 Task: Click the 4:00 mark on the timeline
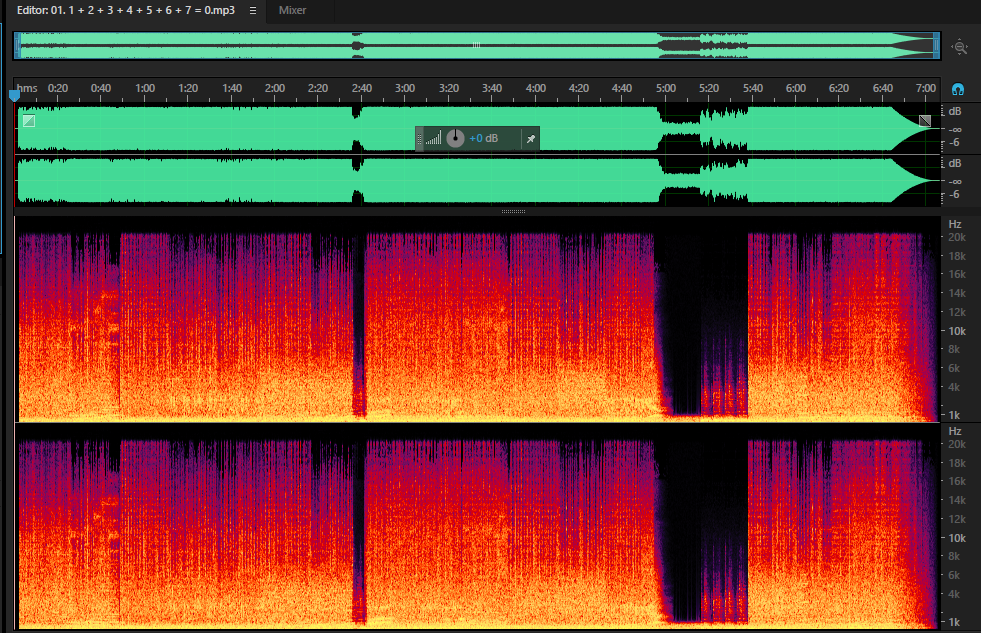pyautogui.click(x=536, y=88)
